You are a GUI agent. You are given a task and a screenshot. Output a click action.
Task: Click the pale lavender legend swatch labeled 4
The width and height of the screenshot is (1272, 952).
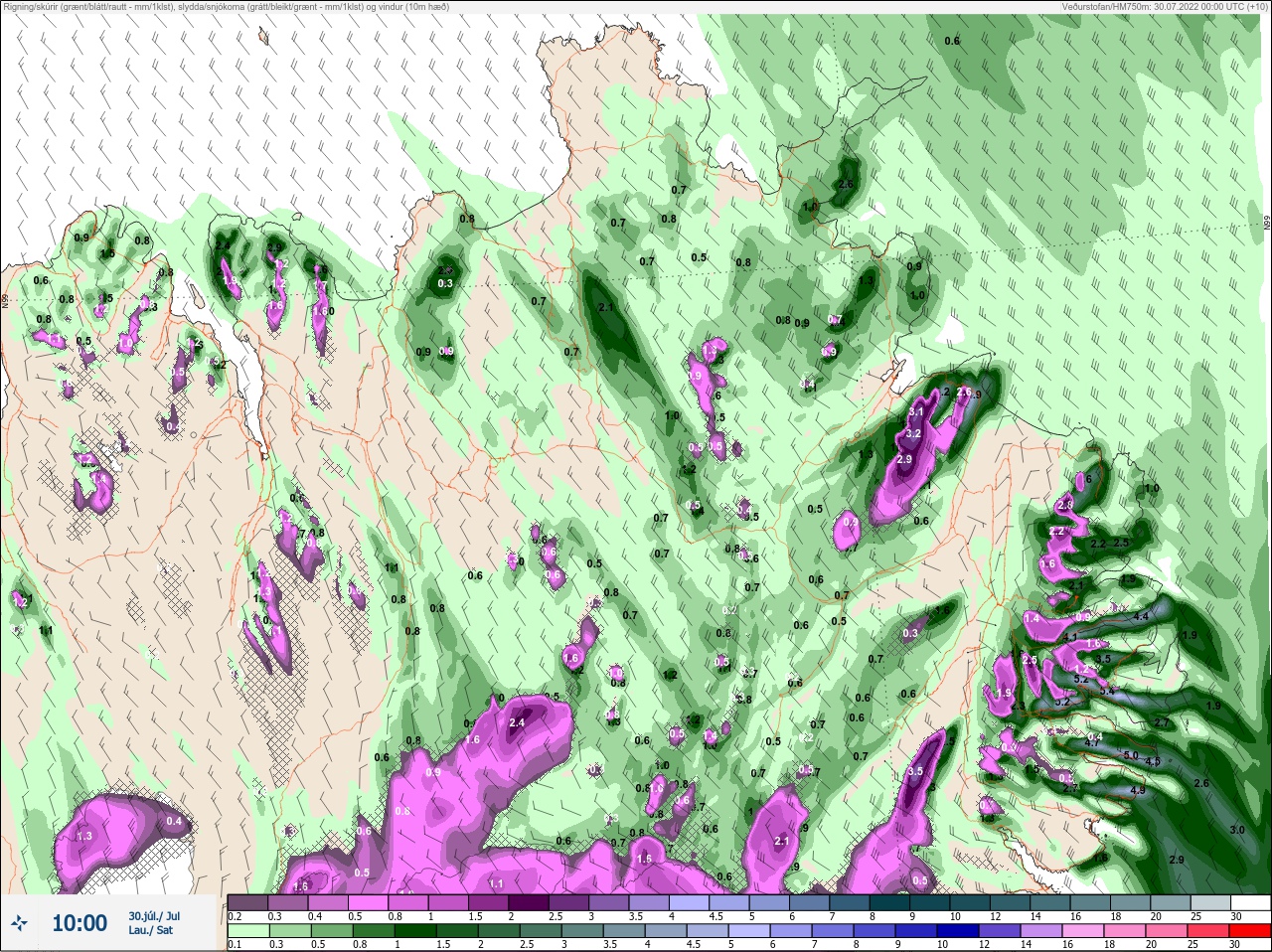pyautogui.click(x=691, y=903)
